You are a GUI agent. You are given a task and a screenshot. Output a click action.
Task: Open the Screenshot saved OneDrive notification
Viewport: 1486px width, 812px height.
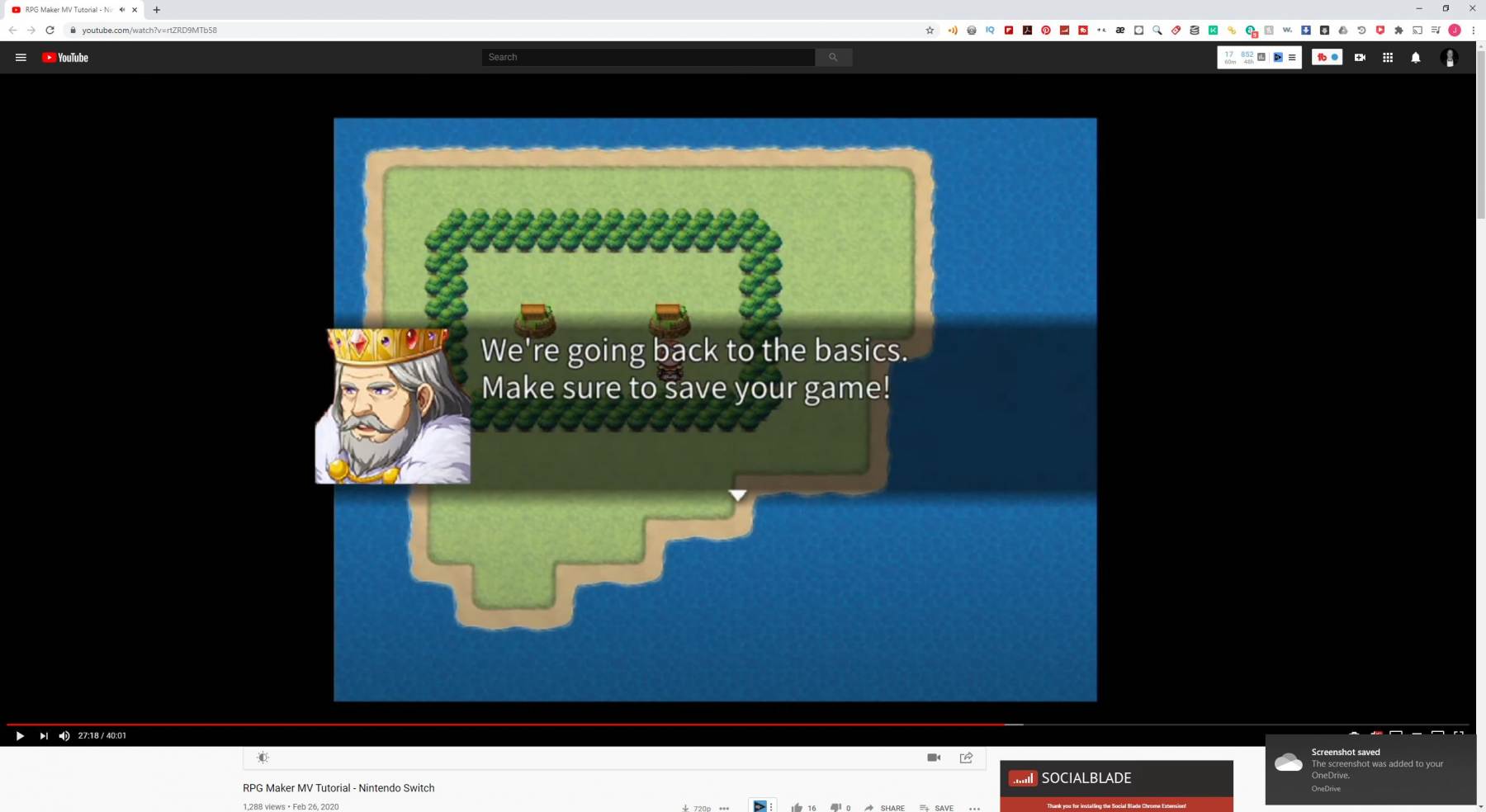point(1370,769)
